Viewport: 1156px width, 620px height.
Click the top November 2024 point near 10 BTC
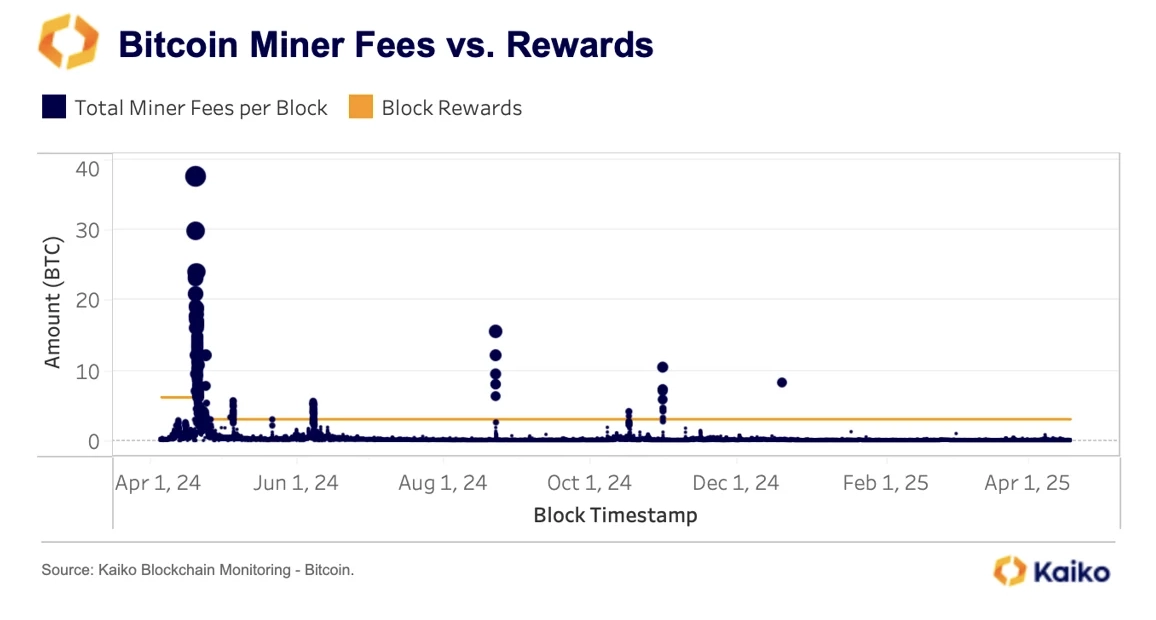[x=662, y=367]
